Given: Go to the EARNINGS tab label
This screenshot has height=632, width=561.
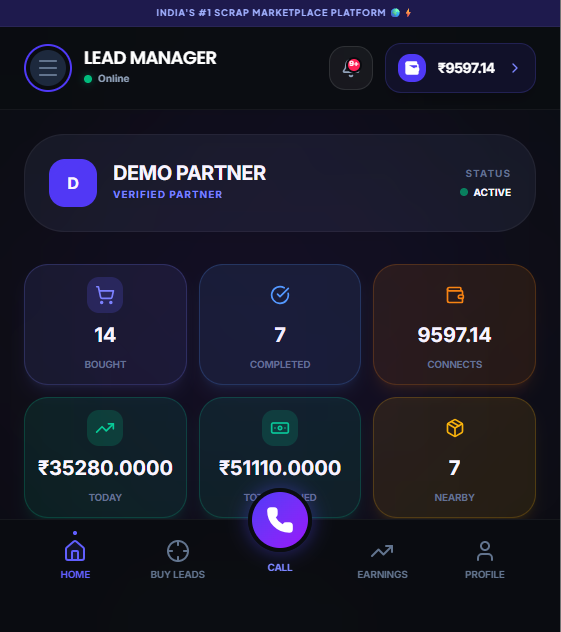Looking at the screenshot, I should (x=382, y=574).
